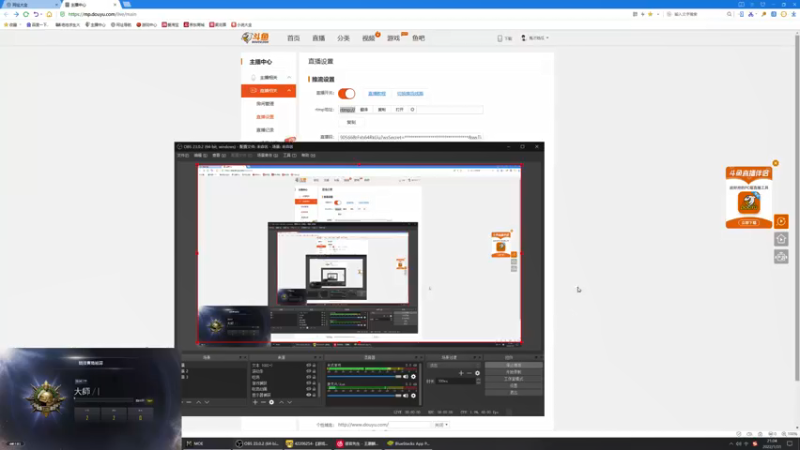Viewport: 800px width, 450px height.
Task: Open settings gear of first mixer channel
Action: [x=413, y=377]
